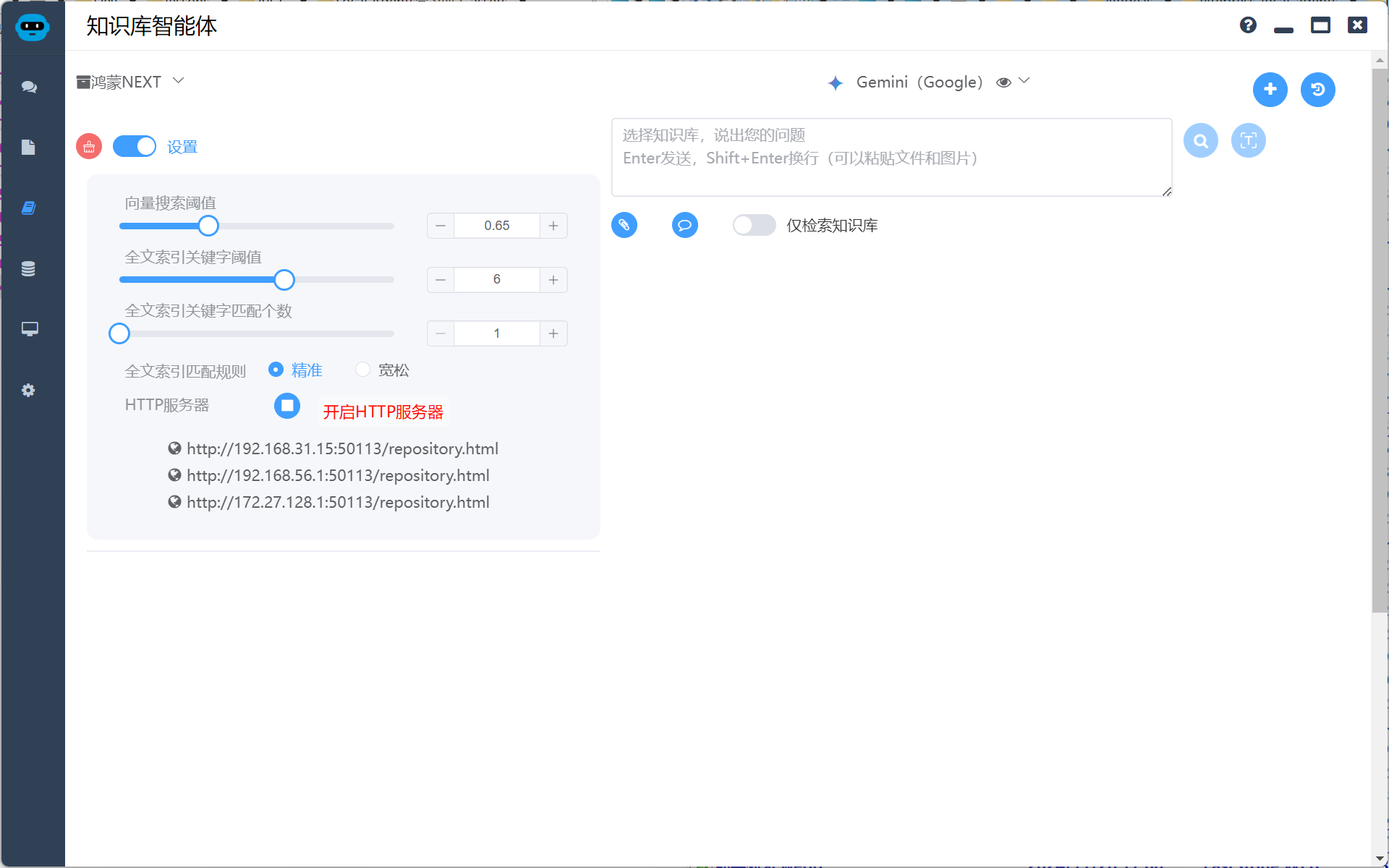Select the 精准 radio button
1389x868 pixels.
pos(276,370)
